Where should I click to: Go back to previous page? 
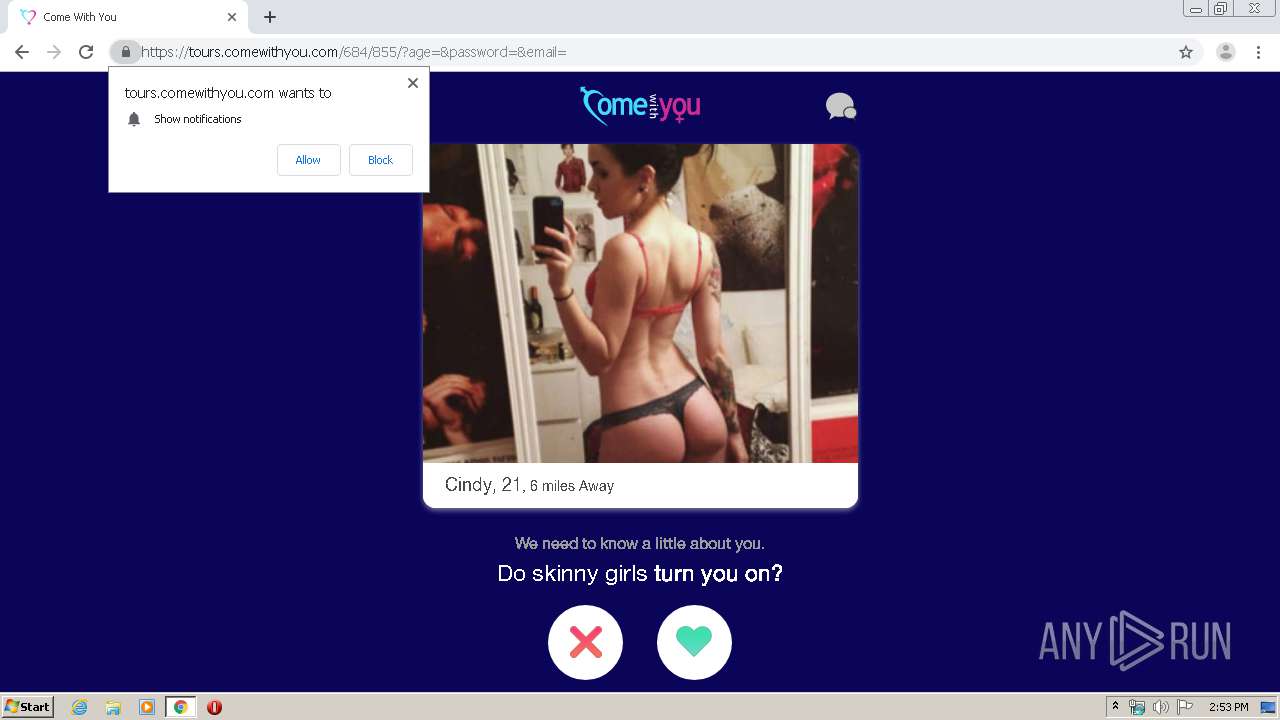[22, 52]
